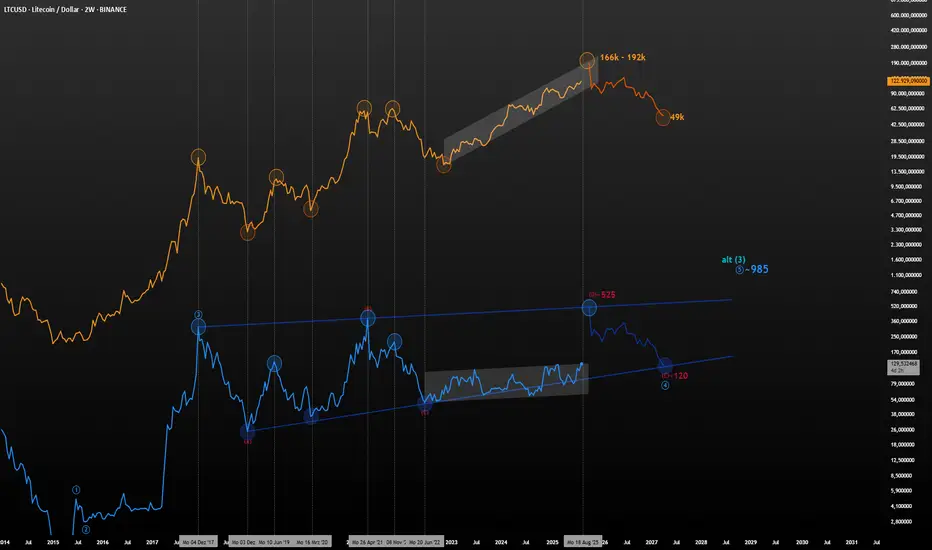Click the 2017 label on time axis

coord(152,542)
